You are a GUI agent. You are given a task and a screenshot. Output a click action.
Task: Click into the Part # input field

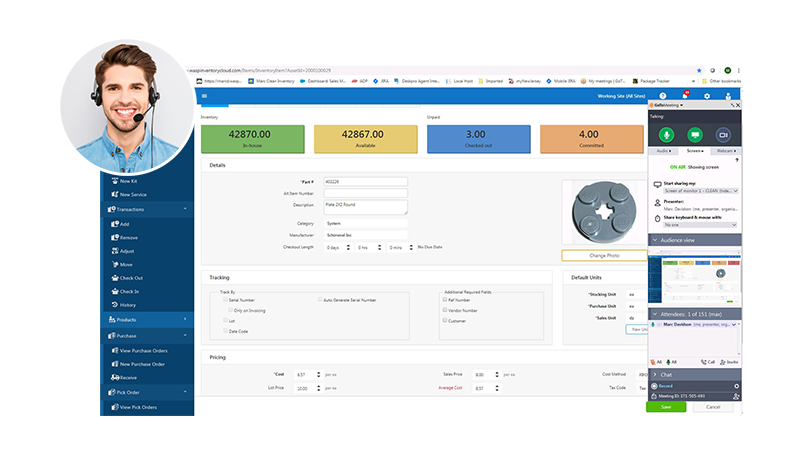[365, 182]
